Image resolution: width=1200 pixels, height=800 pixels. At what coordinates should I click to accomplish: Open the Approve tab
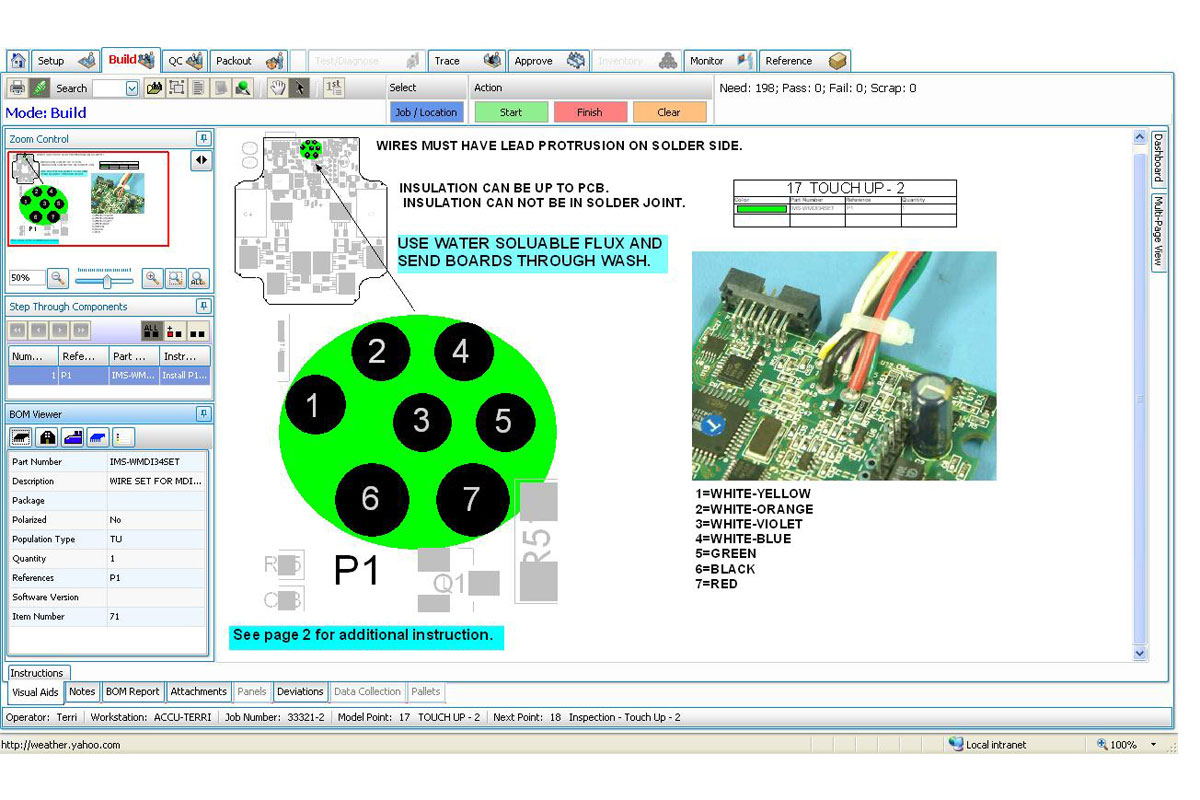click(549, 61)
